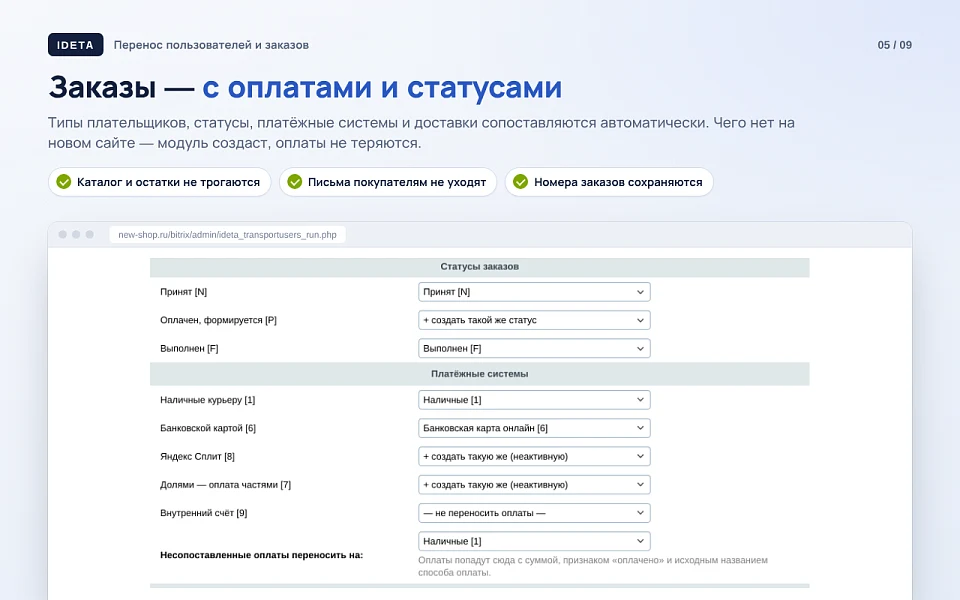960x600 pixels.
Task: Click the 'Каталог и остатки не трогаются' pill
Action: click(159, 182)
